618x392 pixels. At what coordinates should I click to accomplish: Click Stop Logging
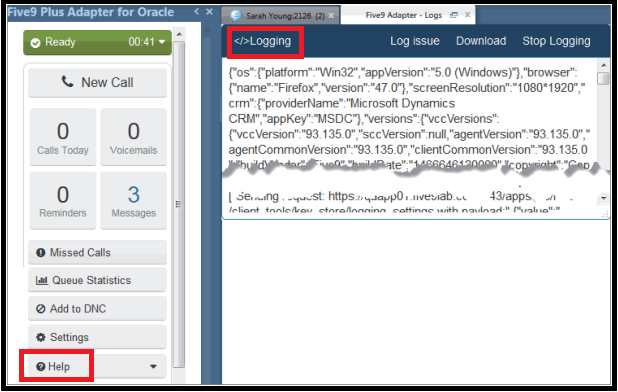(556, 41)
